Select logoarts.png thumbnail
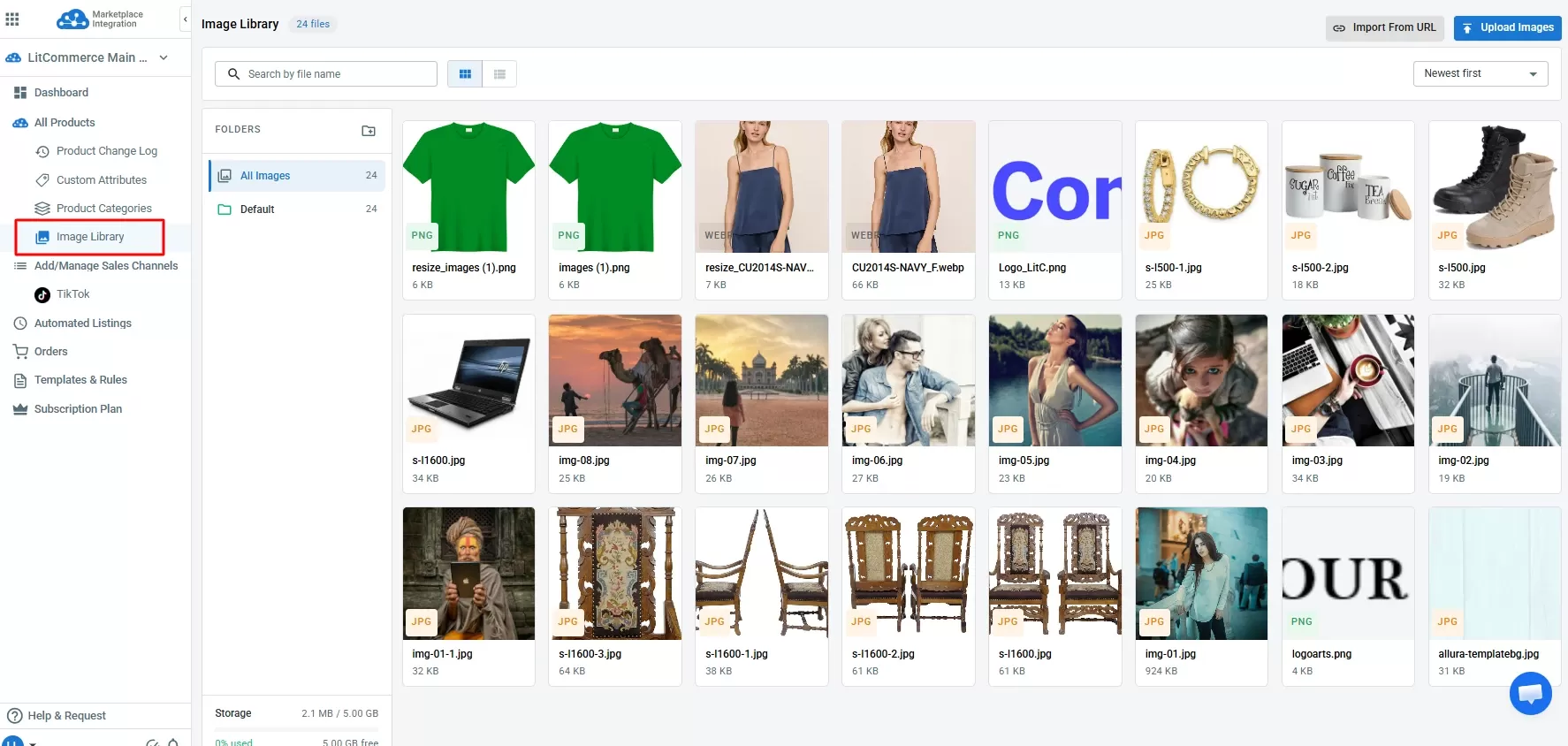 tap(1348, 574)
